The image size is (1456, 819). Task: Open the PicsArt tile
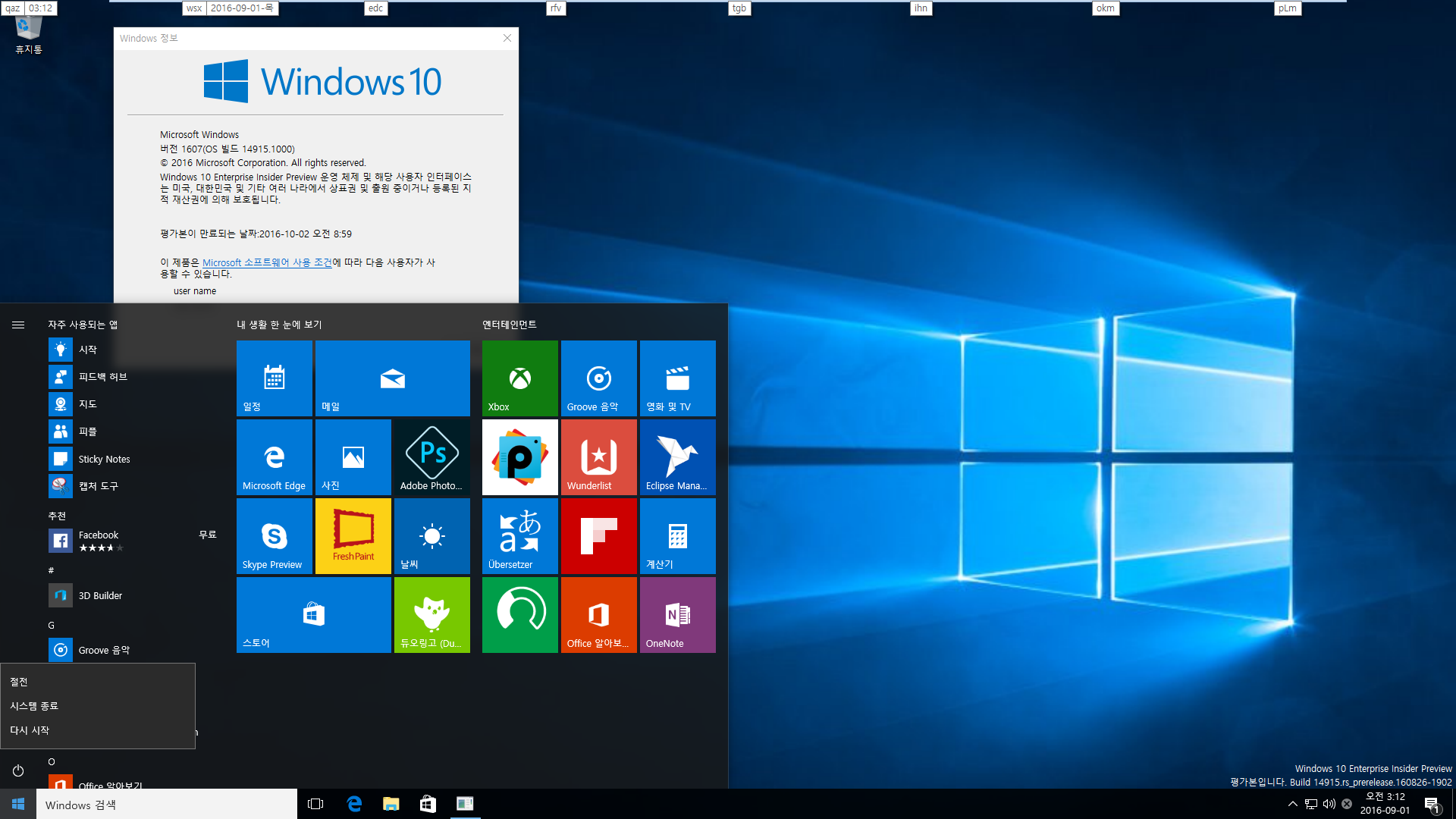point(520,457)
